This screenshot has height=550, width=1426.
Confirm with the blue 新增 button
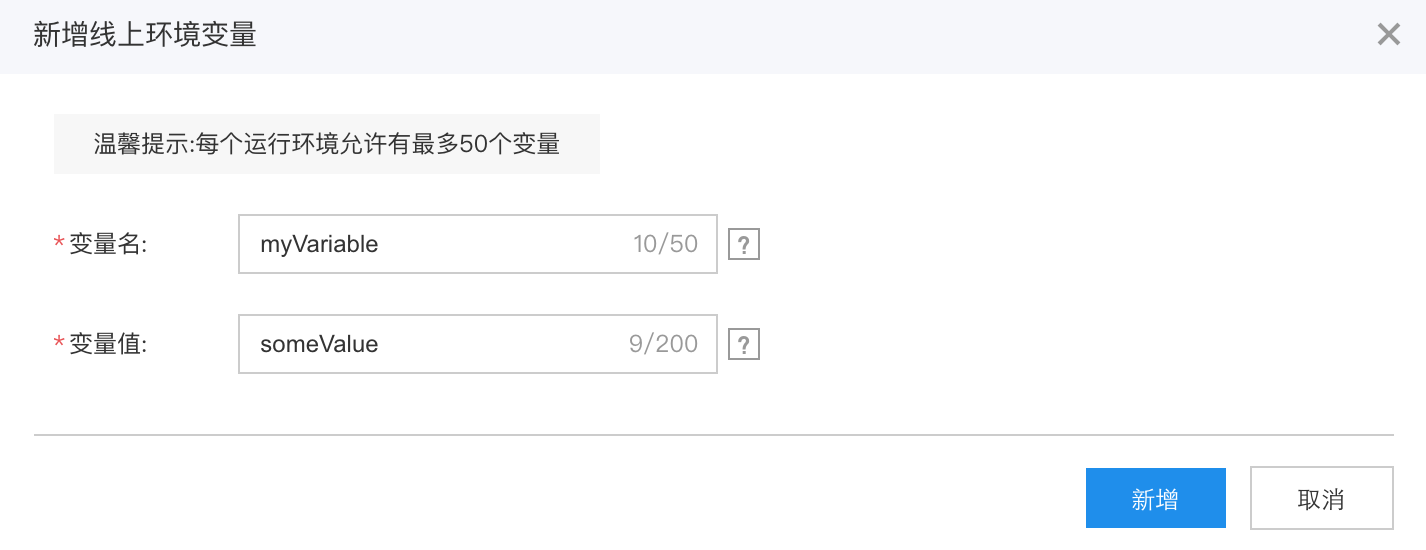pos(1155,498)
